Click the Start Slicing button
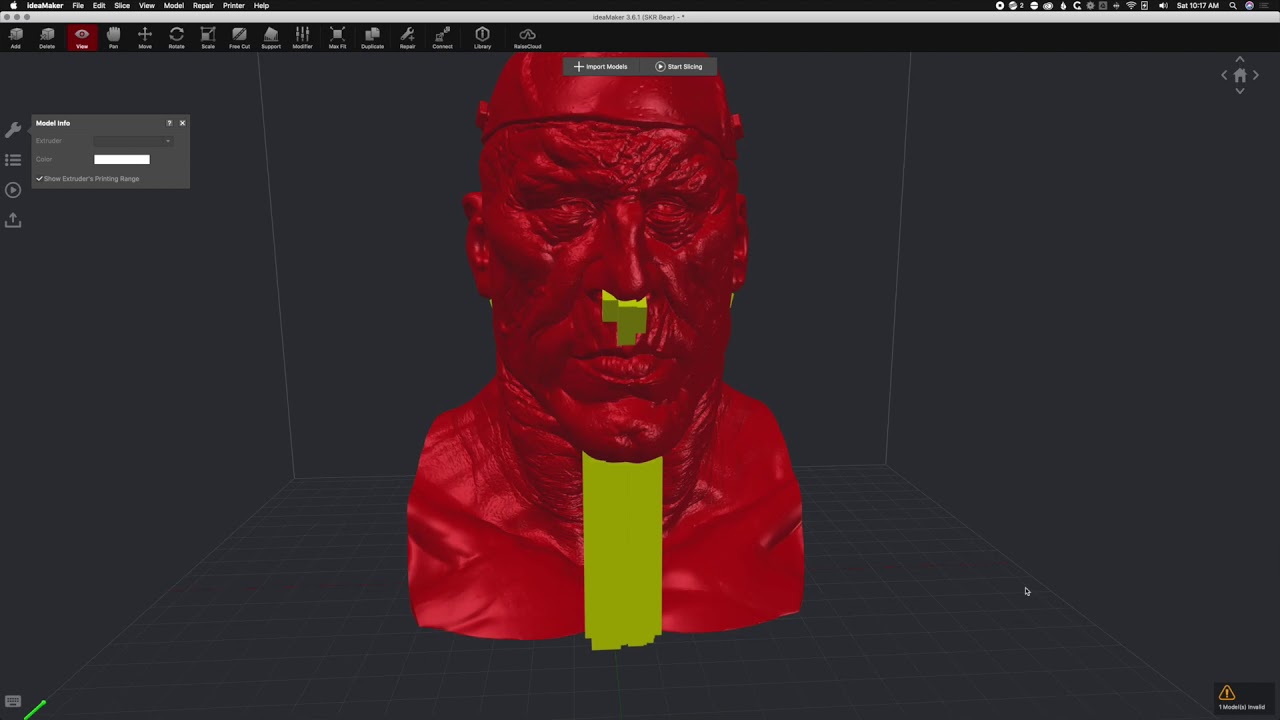Image resolution: width=1280 pixels, height=720 pixels. click(679, 67)
